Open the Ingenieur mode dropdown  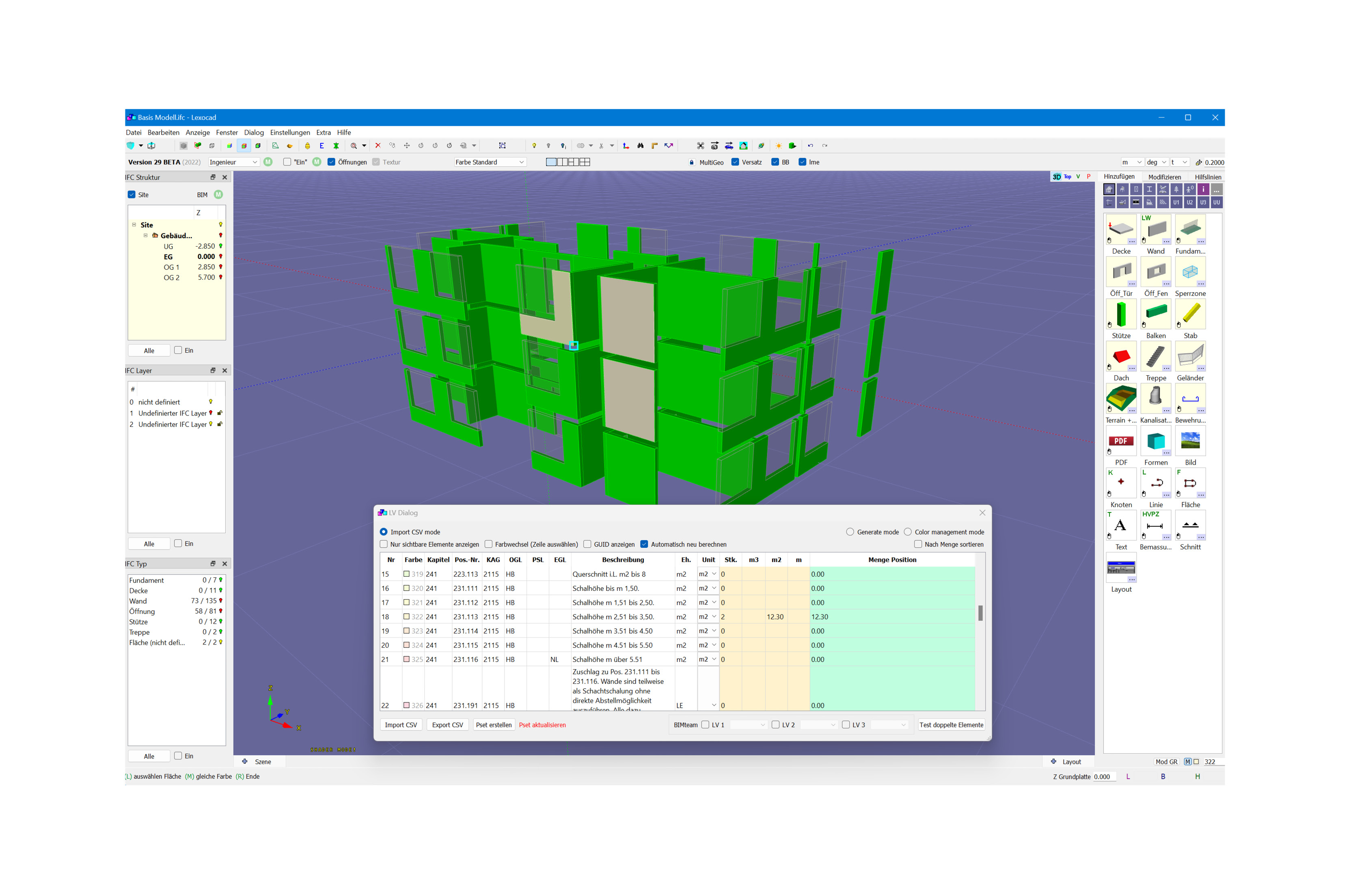(233, 162)
